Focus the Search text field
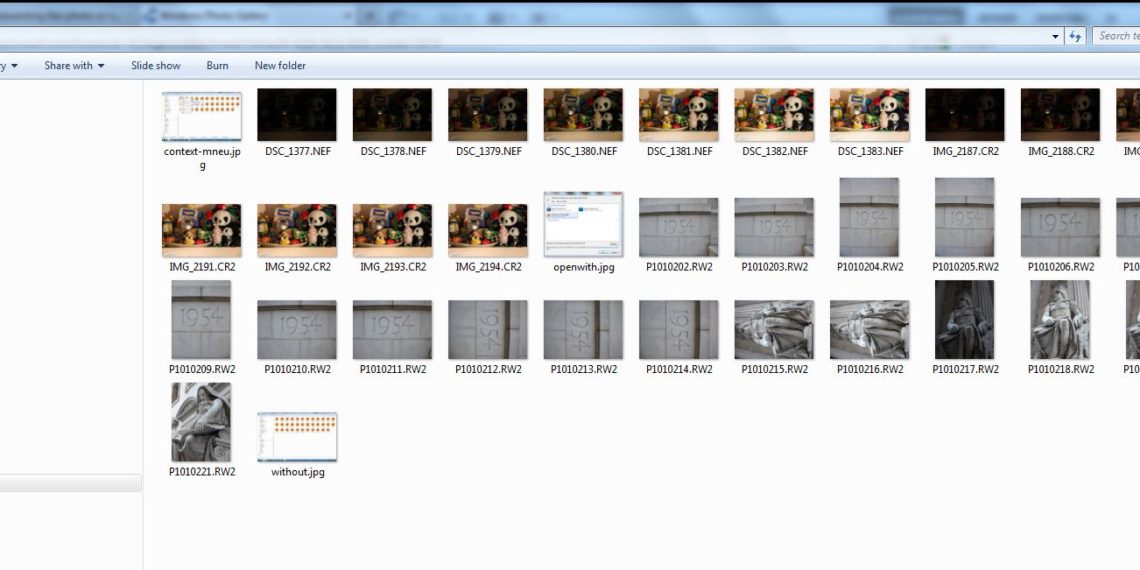The height and width of the screenshot is (570, 1140). (x=1116, y=36)
